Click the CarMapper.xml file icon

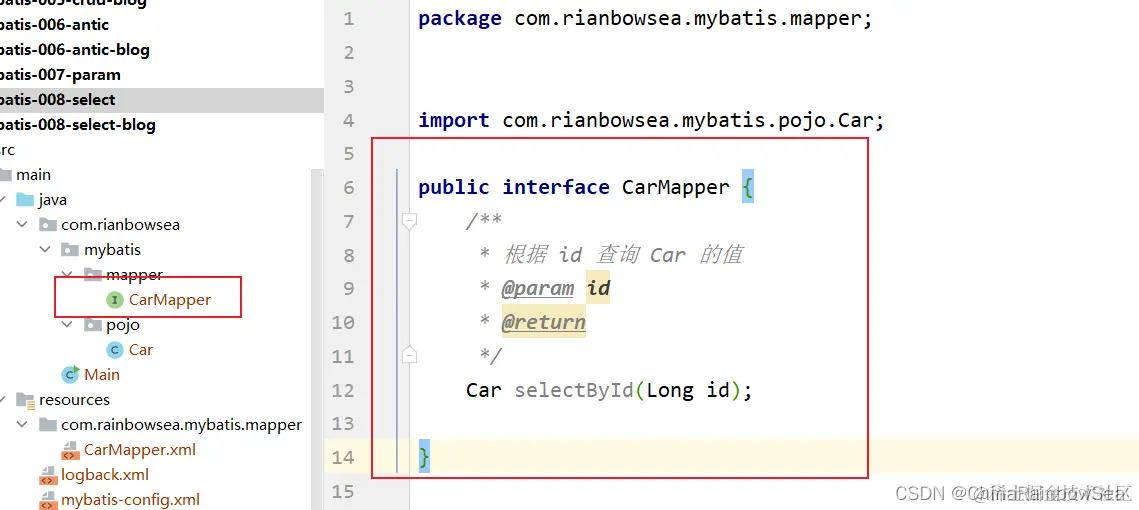70,450
